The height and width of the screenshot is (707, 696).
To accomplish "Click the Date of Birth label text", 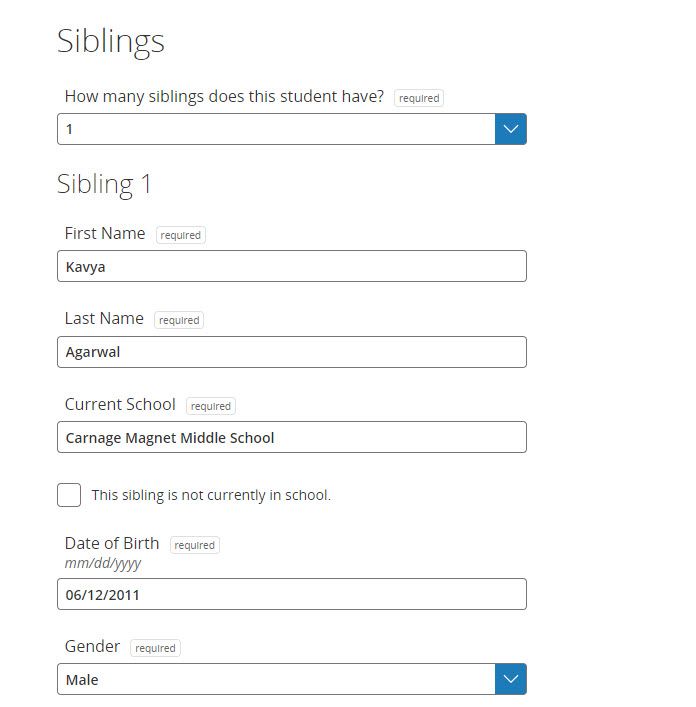I will coord(112,543).
